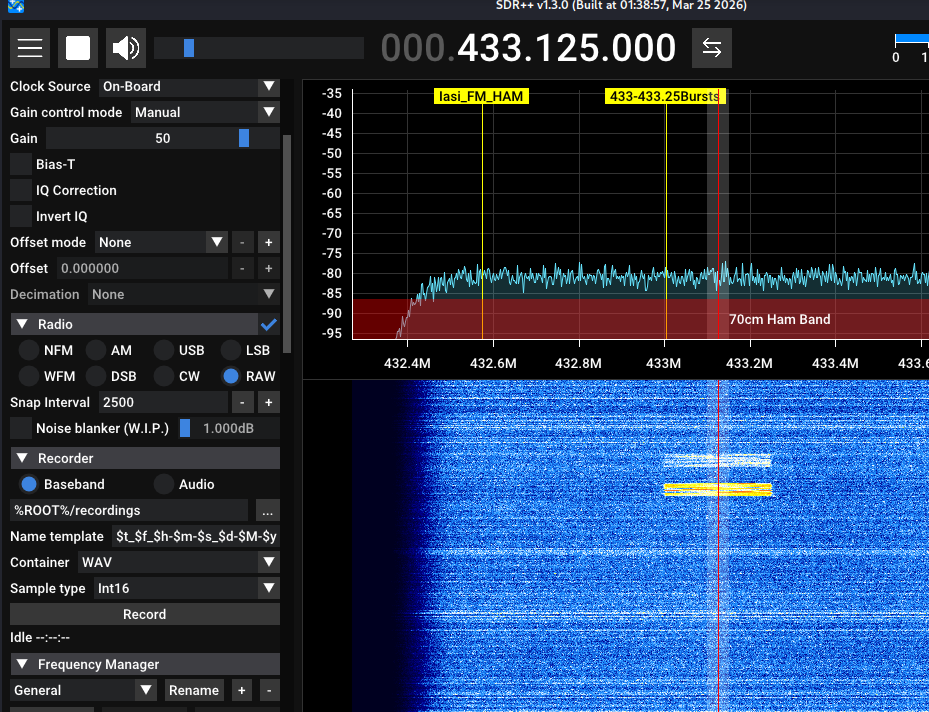Add new frequency list with plus
This screenshot has width=929, height=712.
[242, 691]
